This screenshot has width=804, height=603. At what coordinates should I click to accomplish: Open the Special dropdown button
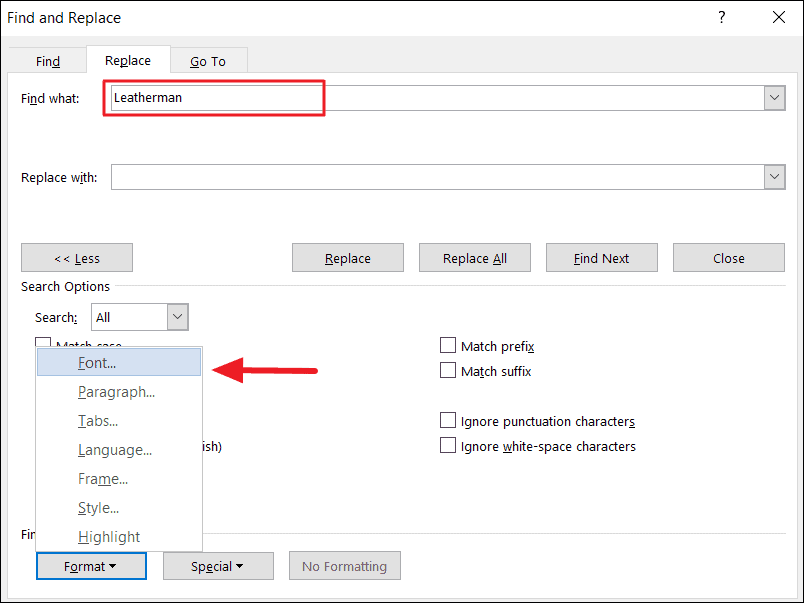point(218,566)
